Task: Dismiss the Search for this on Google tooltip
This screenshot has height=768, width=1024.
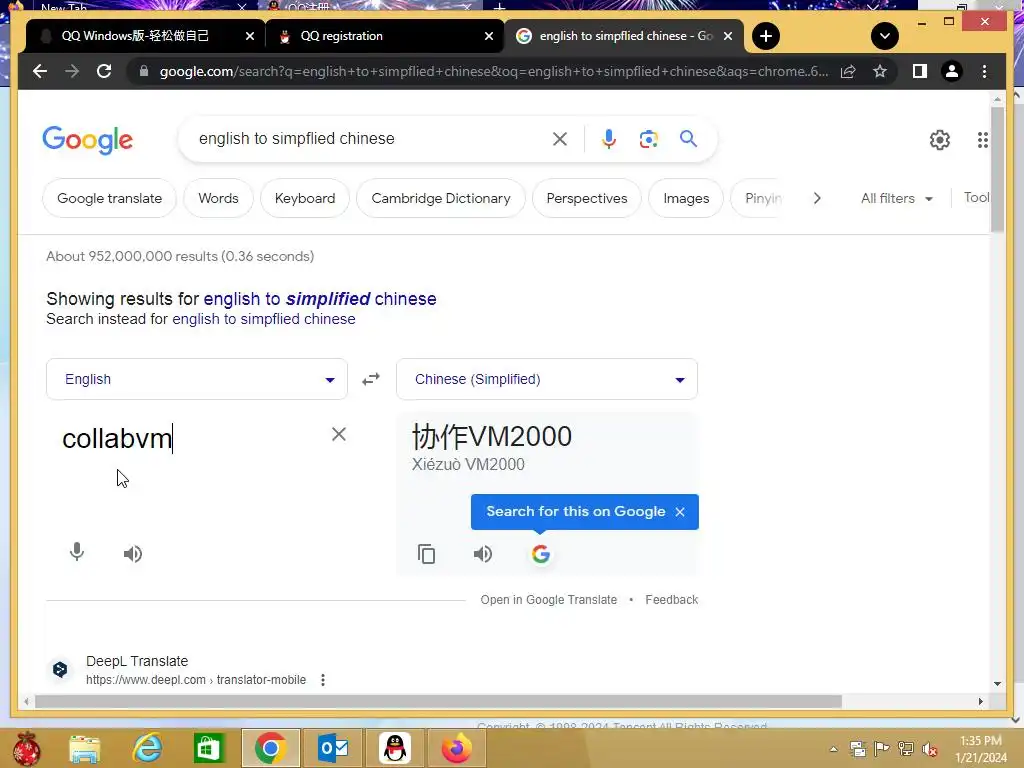Action: pyautogui.click(x=680, y=512)
